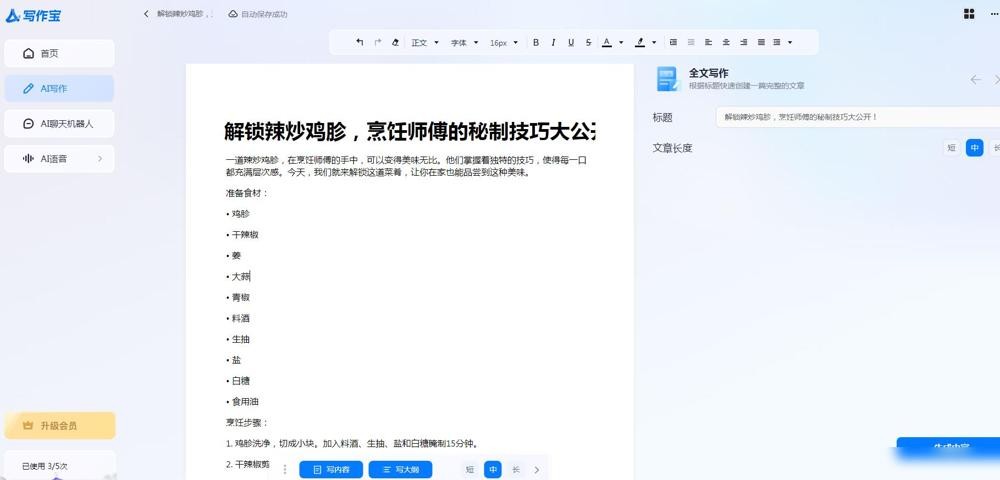This screenshot has height=480, width=1000.
Task: Toggle italic formatting
Action: (553, 43)
